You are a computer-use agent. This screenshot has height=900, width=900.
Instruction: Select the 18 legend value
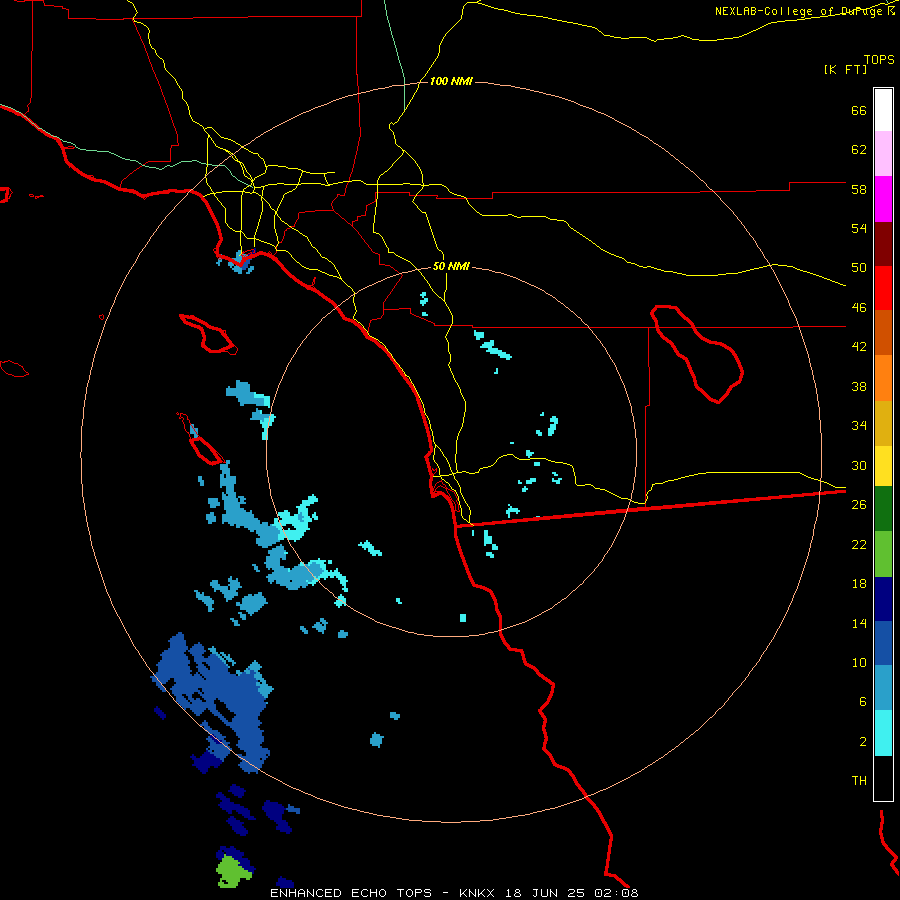pyautogui.click(x=859, y=584)
